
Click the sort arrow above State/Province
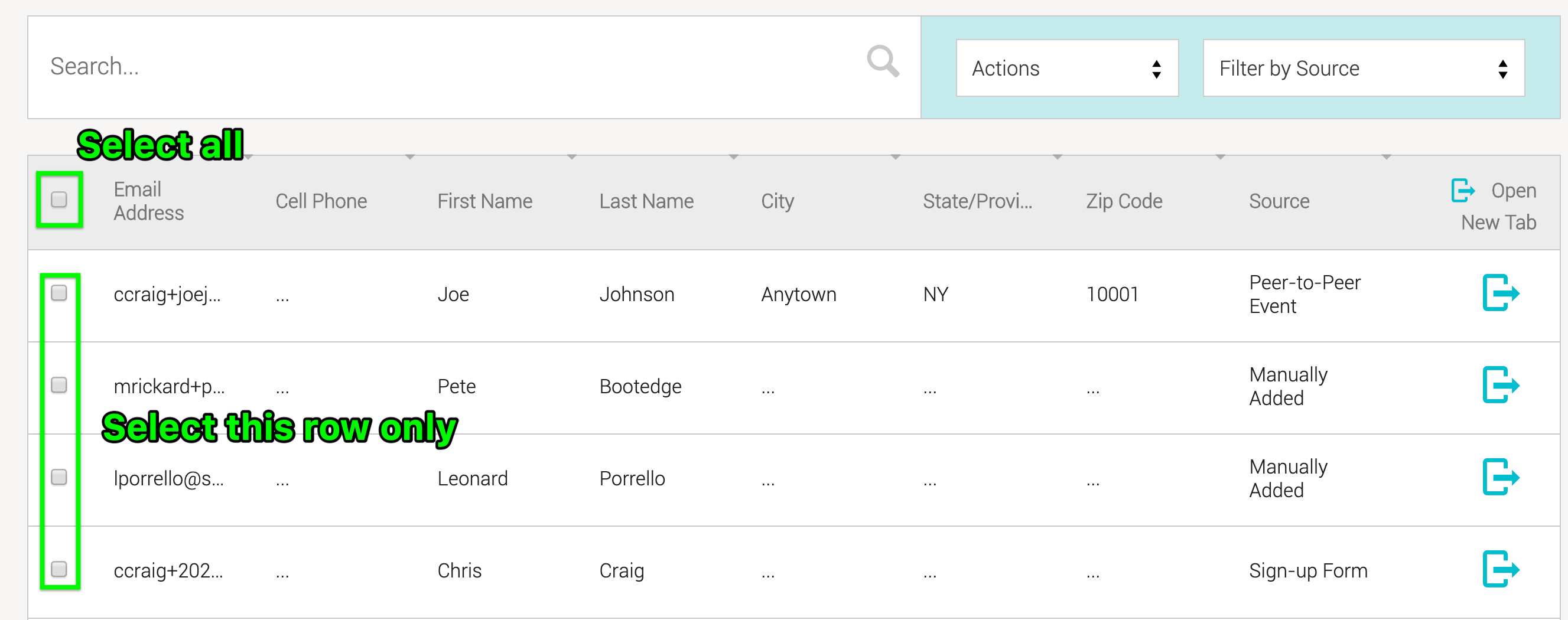[x=1058, y=157]
